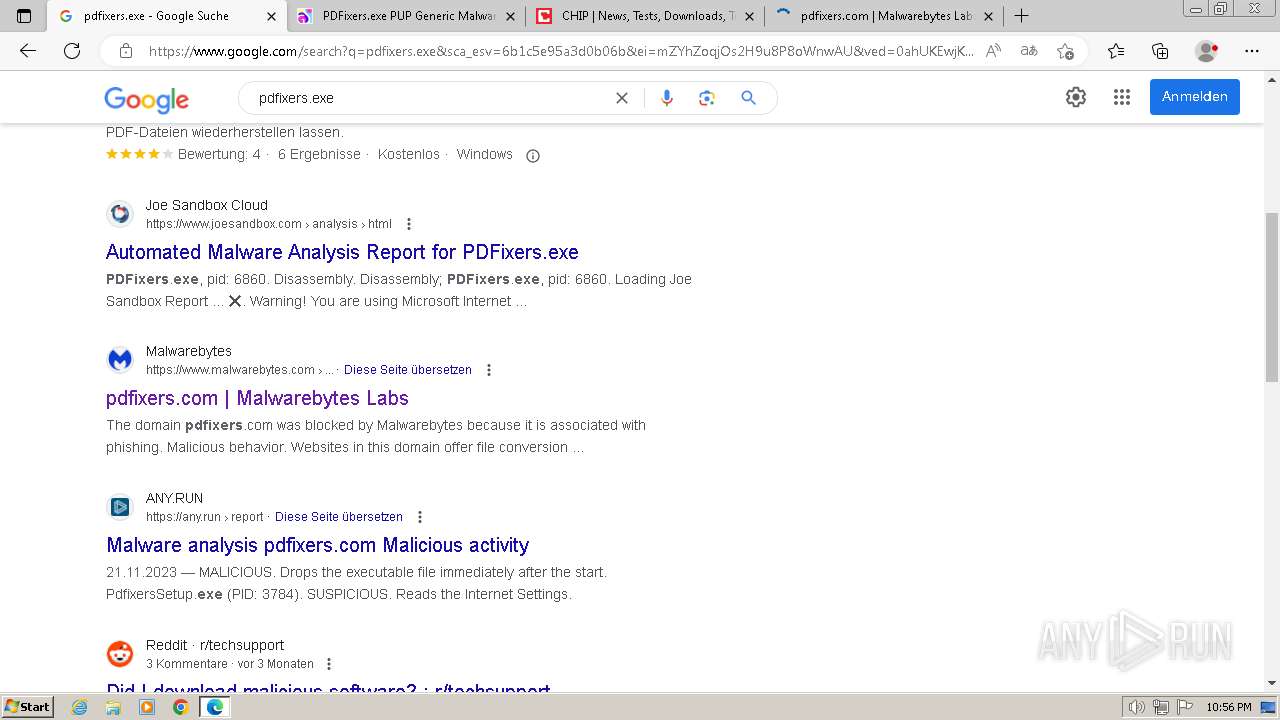Search by image with the Google Lens icon
1280x720 pixels.
(707, 98)
